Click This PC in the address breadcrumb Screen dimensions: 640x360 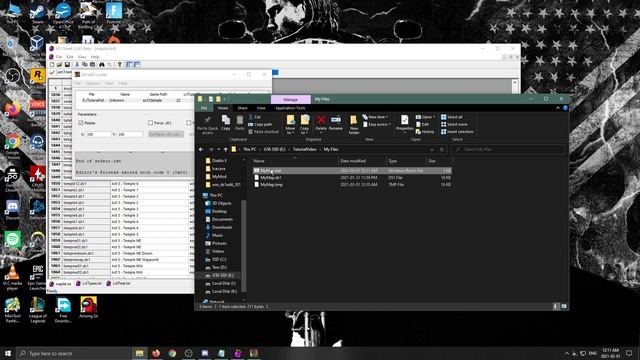click(250, 149)
